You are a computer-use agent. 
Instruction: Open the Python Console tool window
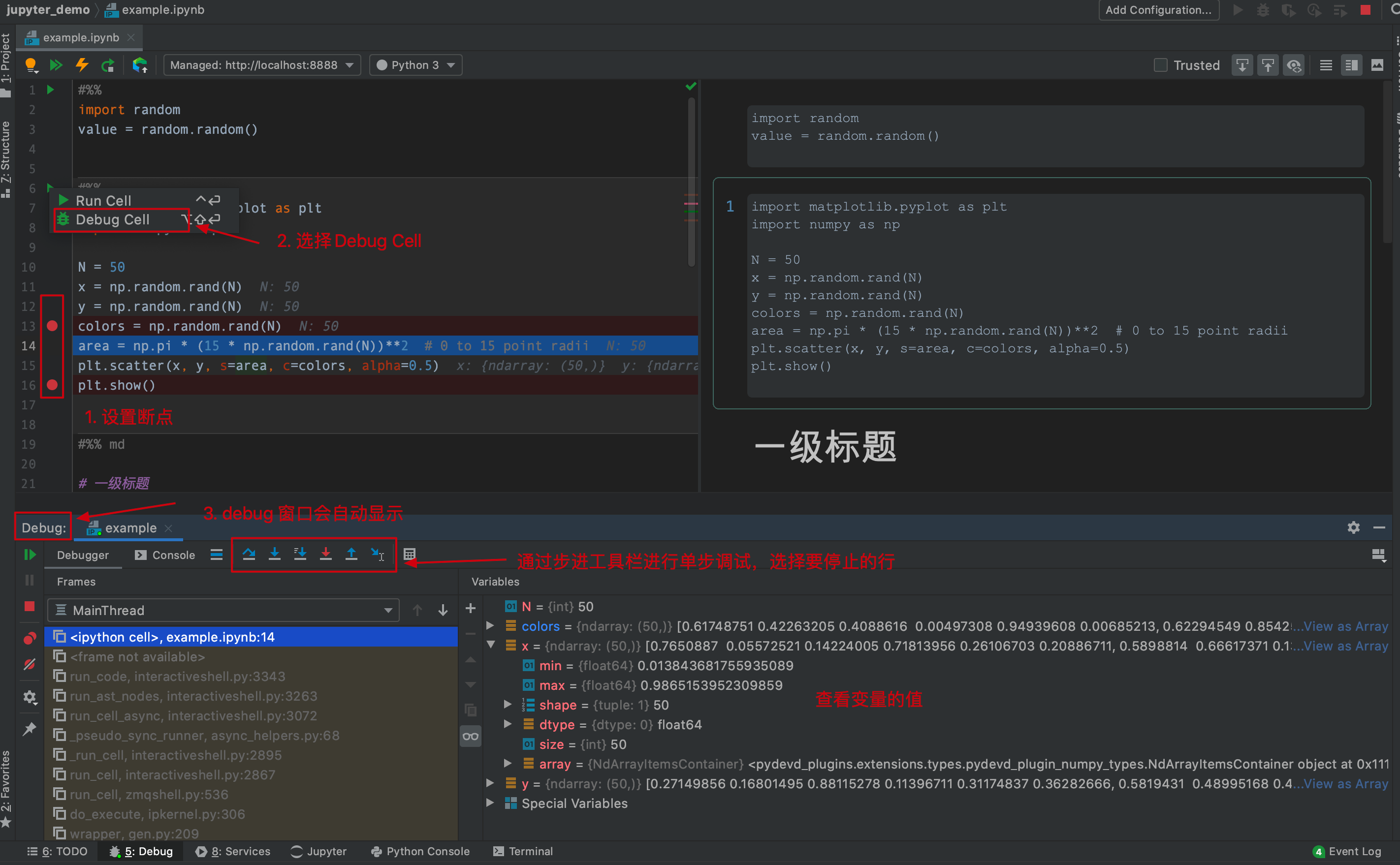420,851
